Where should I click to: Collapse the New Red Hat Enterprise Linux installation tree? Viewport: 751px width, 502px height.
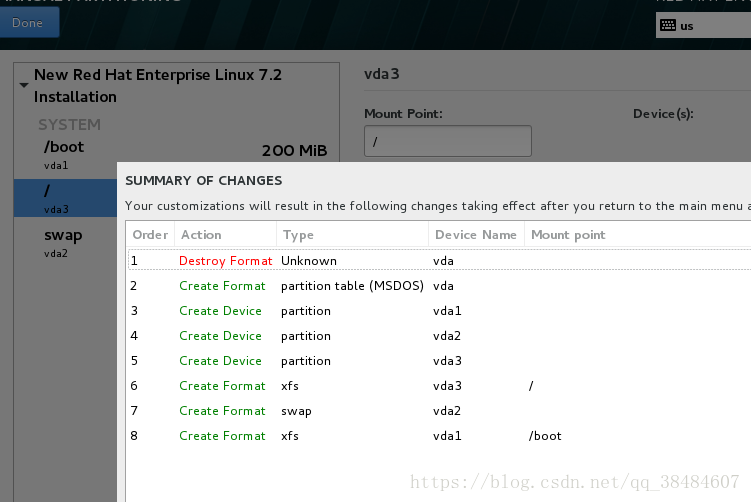click(x=24, y=85)
